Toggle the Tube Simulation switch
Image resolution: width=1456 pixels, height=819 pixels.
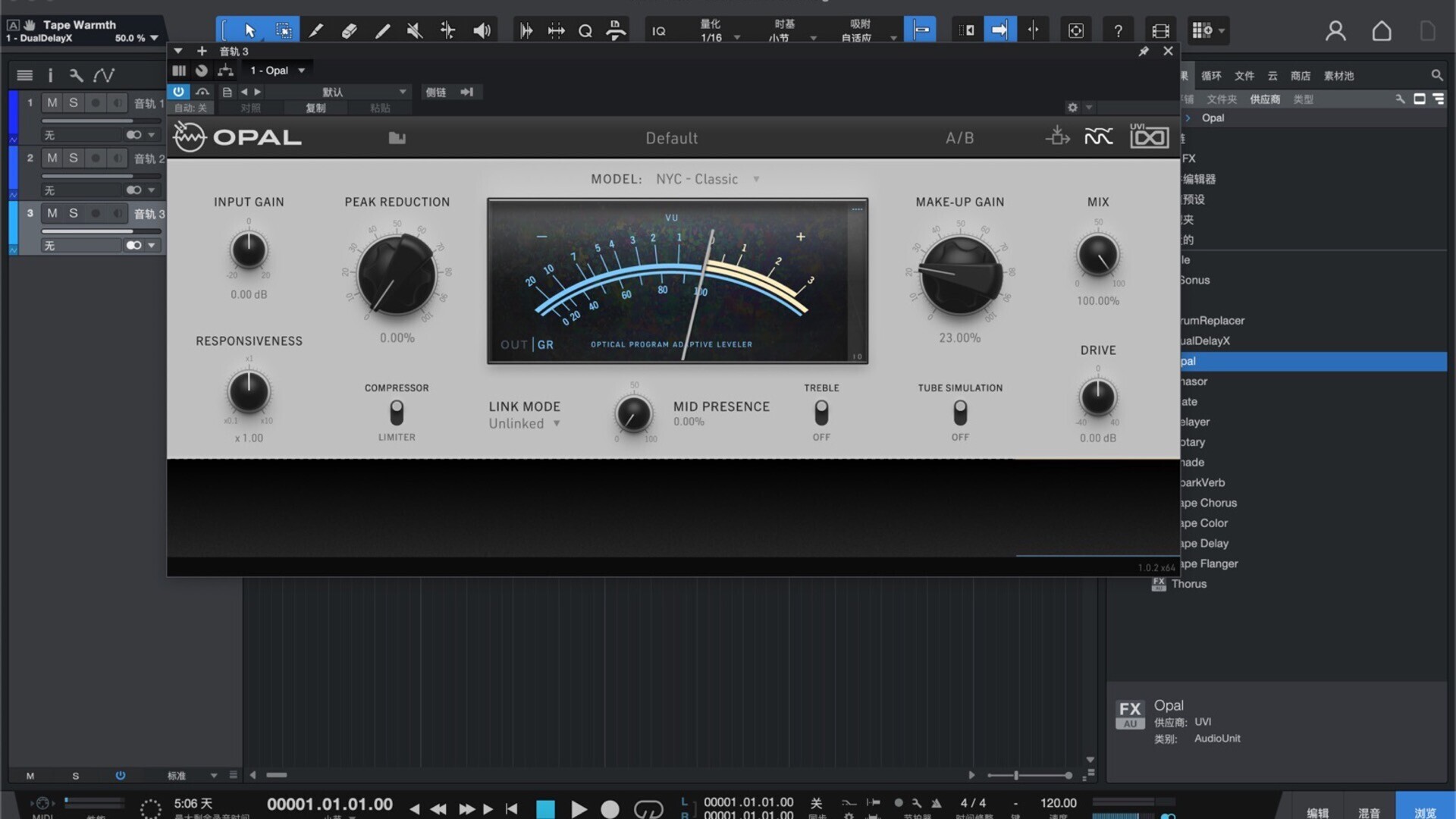tap(960, 413)
